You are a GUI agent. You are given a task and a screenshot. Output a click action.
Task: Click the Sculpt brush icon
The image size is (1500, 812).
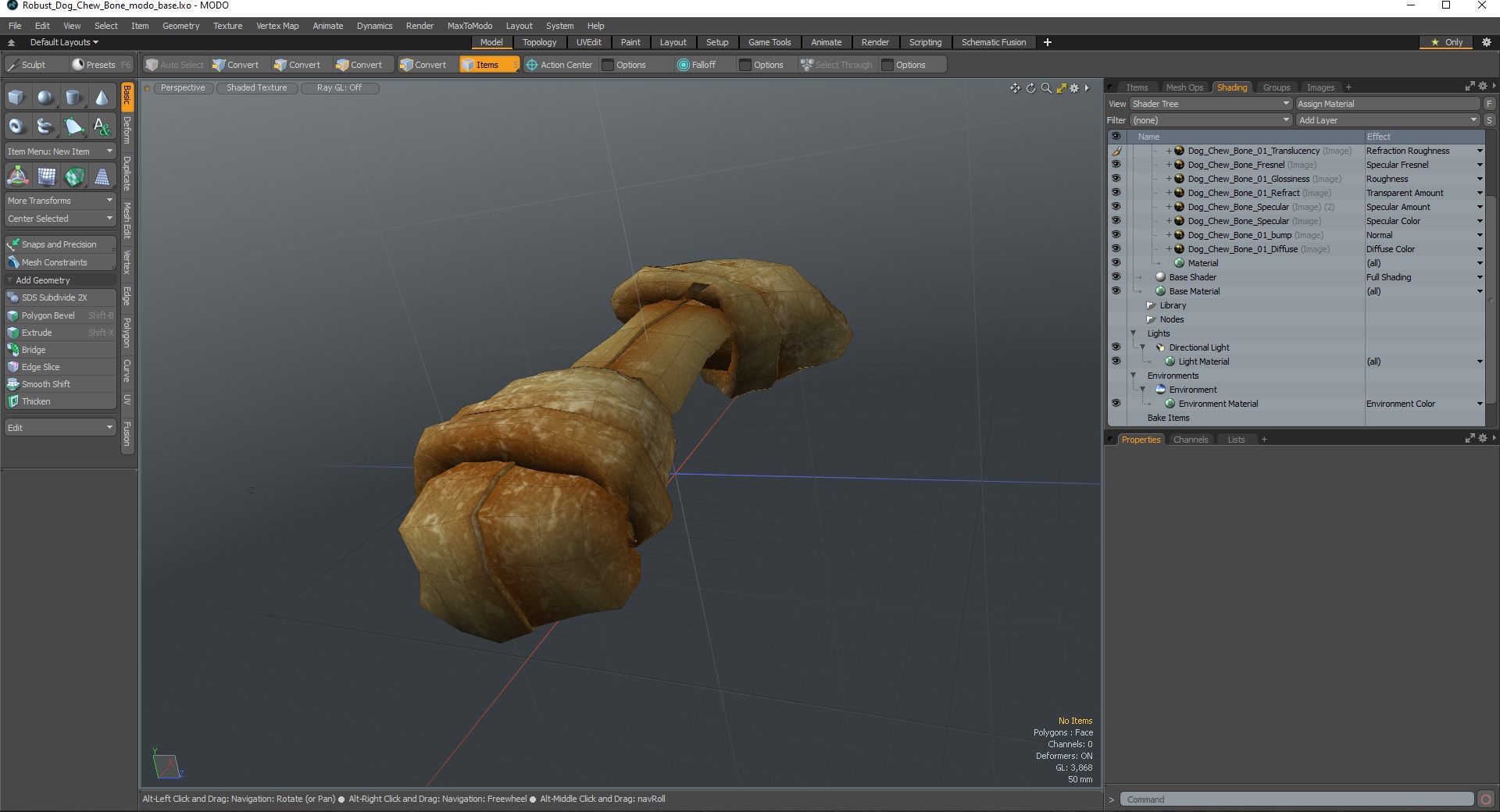13,65
